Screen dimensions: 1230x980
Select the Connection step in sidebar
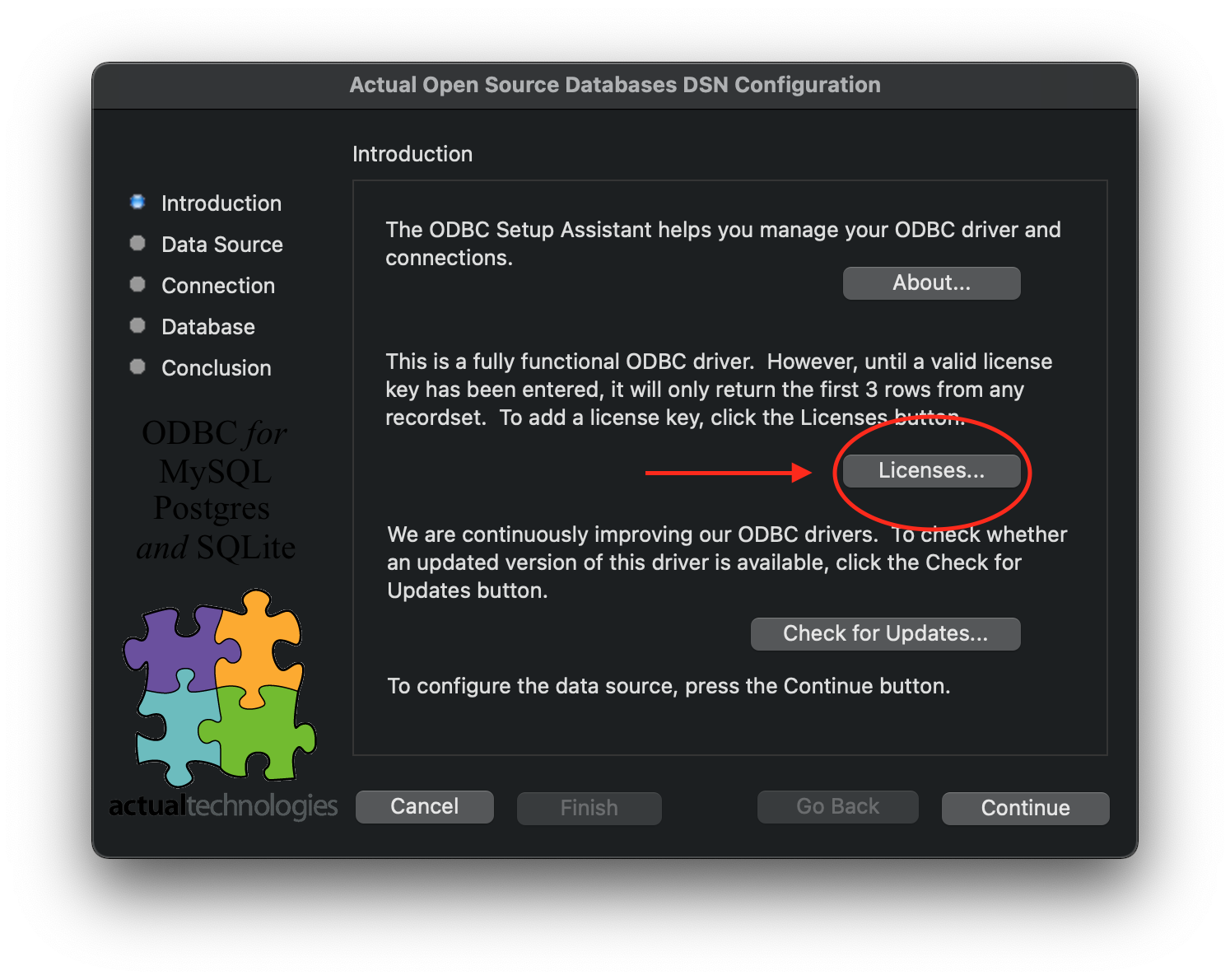pyautogui.click(x=218, y=286)
